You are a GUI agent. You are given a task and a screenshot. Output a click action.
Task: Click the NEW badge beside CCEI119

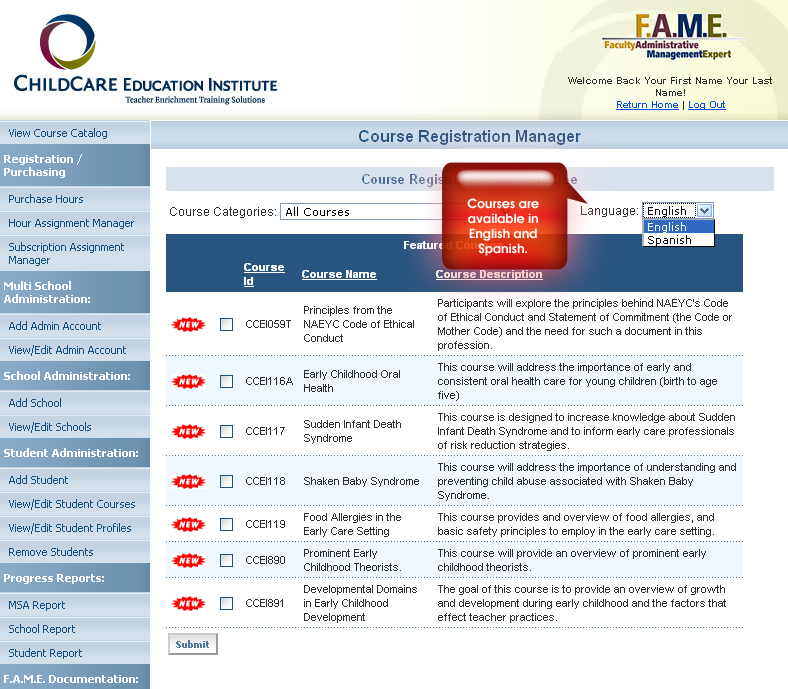[x=188, y=525]
